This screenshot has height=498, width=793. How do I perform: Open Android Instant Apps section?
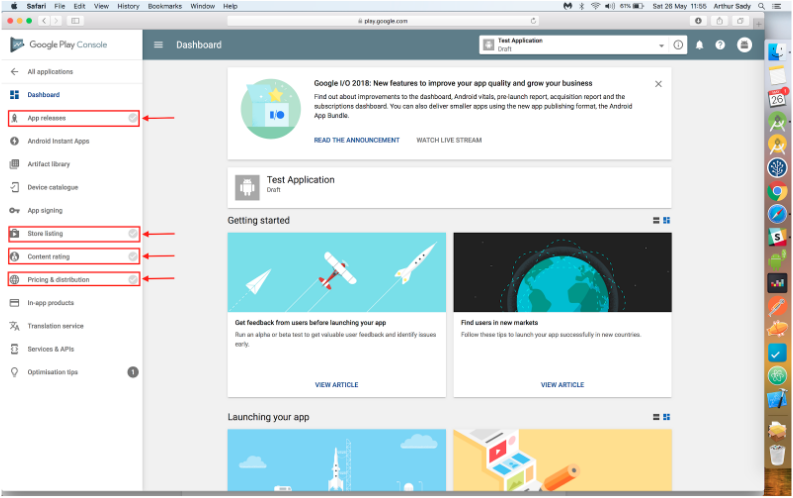pyautogui.click(x=58, y=141)
